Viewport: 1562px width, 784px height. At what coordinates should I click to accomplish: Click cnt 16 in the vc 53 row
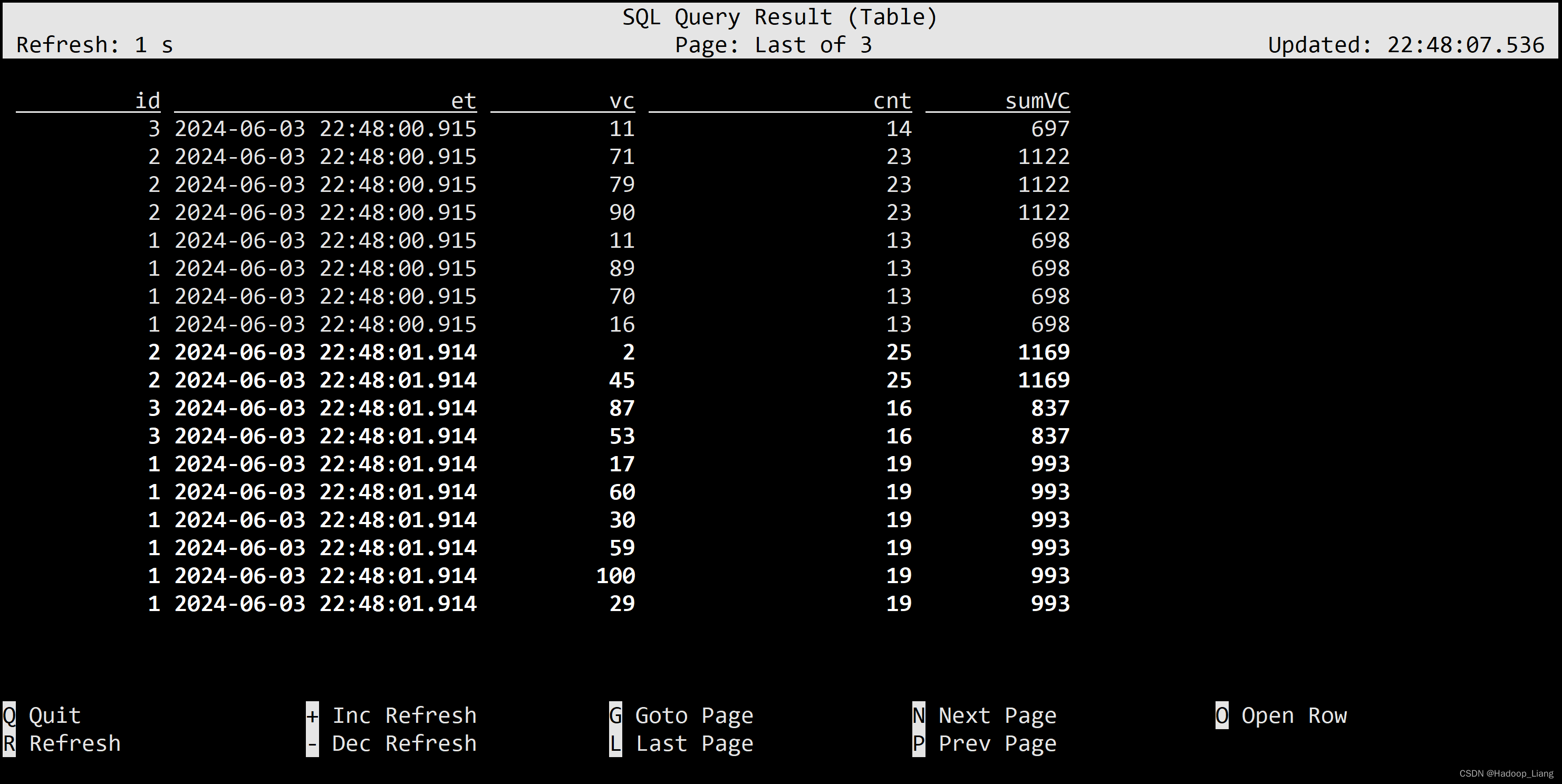coord(899,436)
